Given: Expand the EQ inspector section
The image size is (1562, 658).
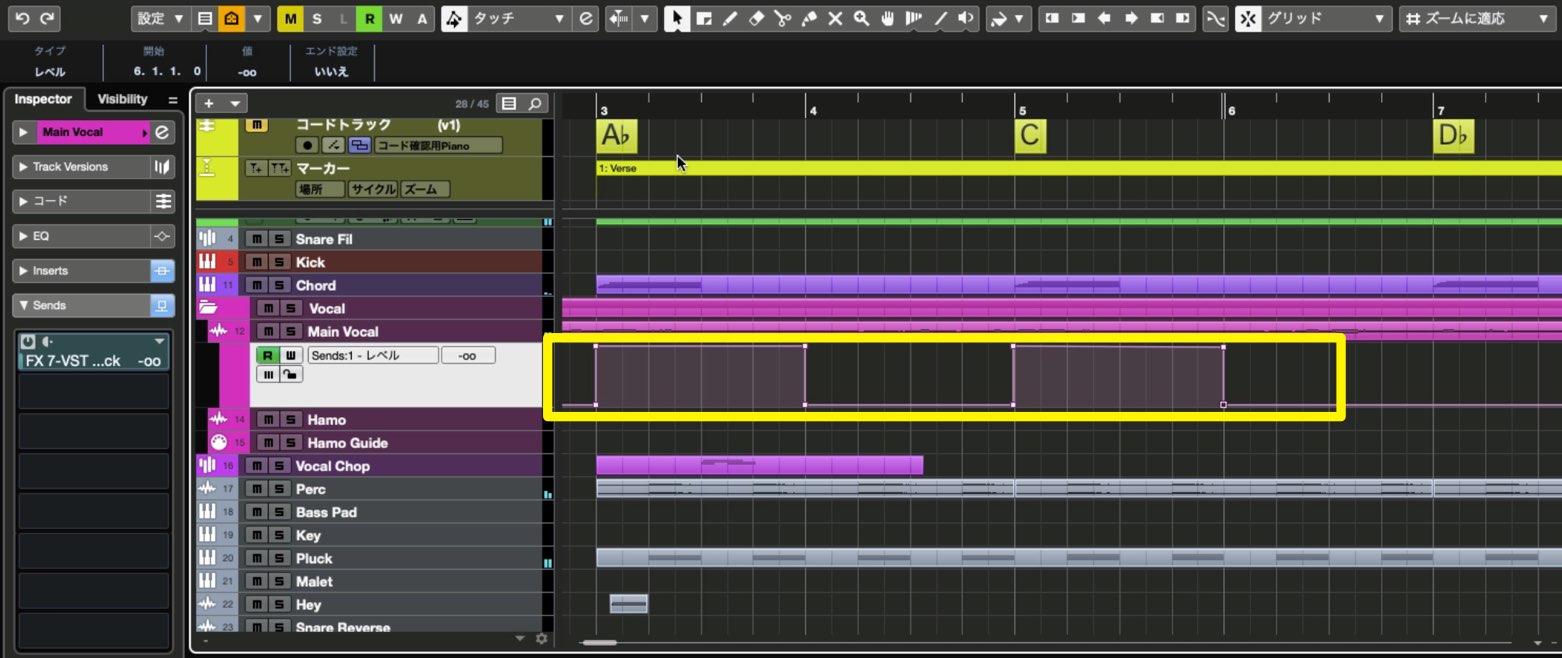Looking at the screenshot, I should click(x=94, y=236).
